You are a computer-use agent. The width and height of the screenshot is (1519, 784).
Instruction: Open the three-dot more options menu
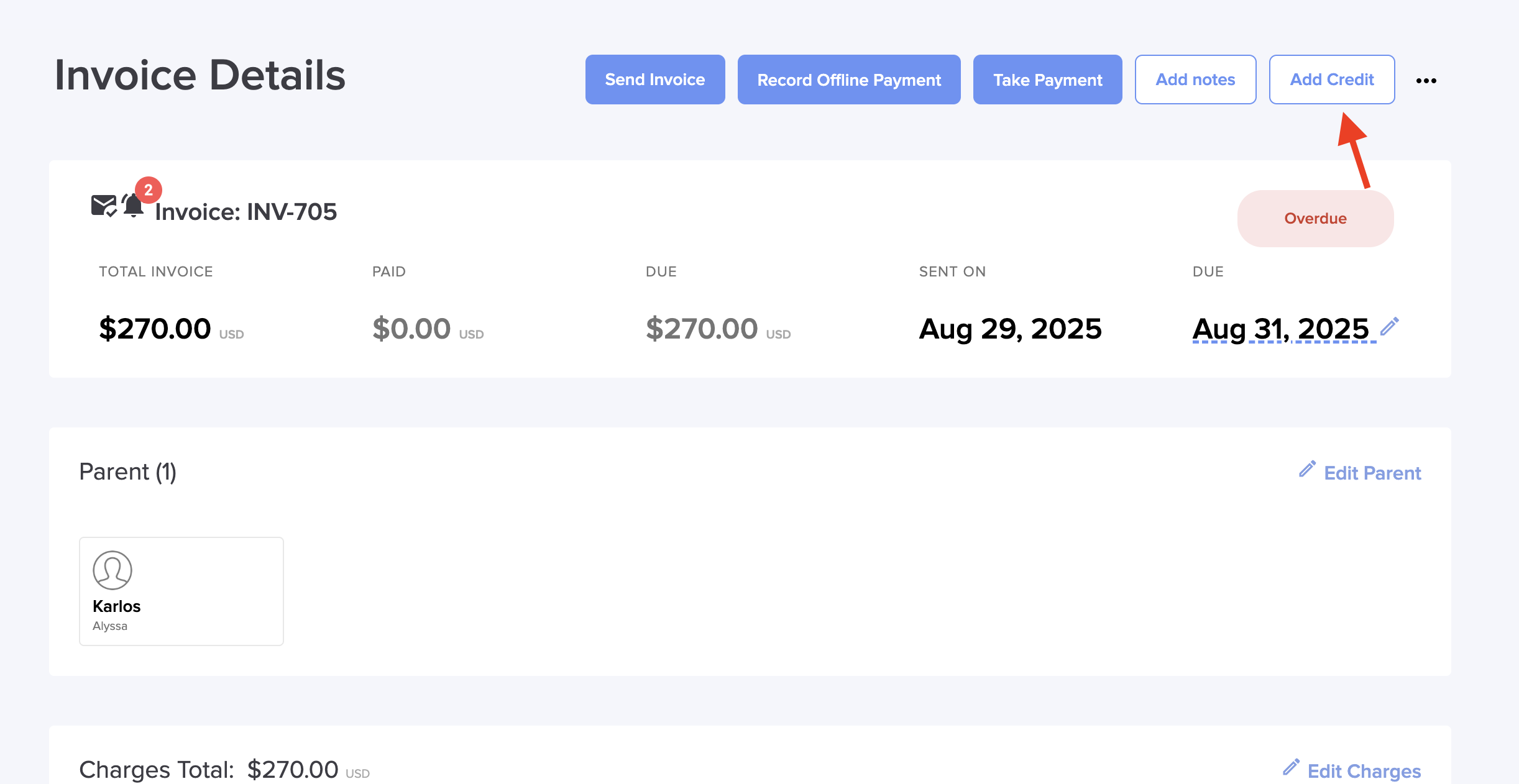1426,81
